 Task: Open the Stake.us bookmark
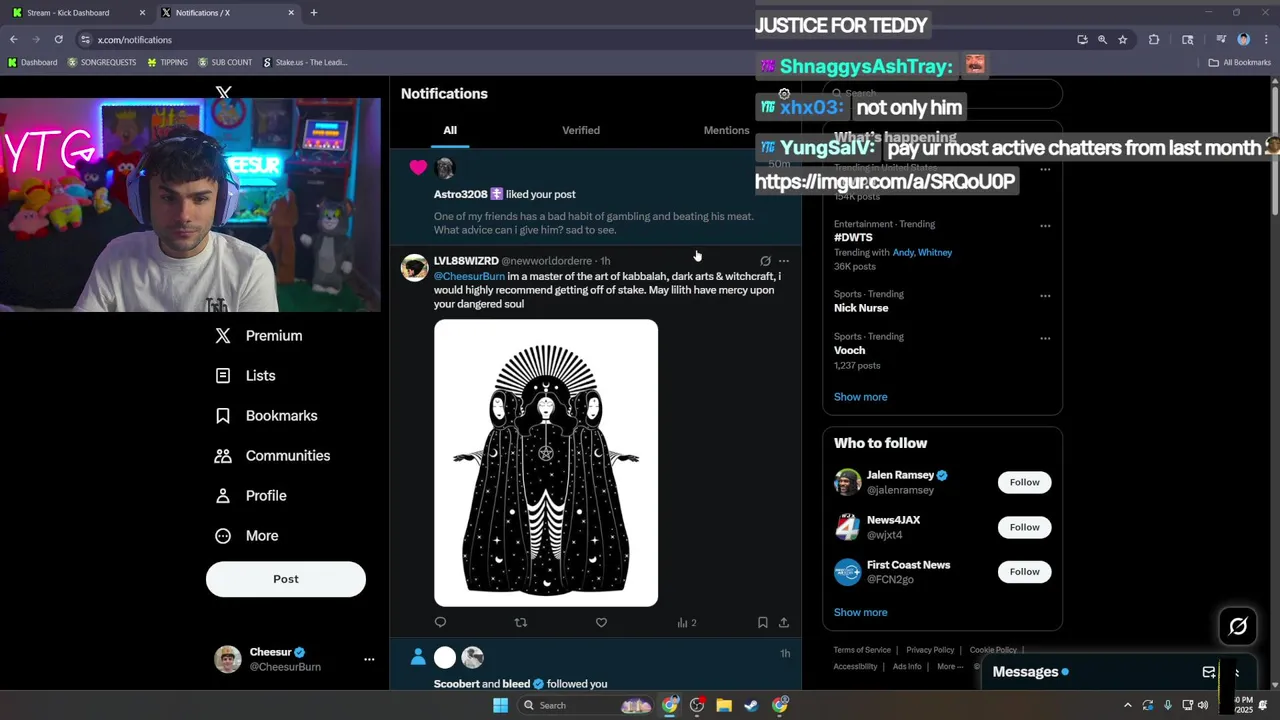tap(305, 62)
